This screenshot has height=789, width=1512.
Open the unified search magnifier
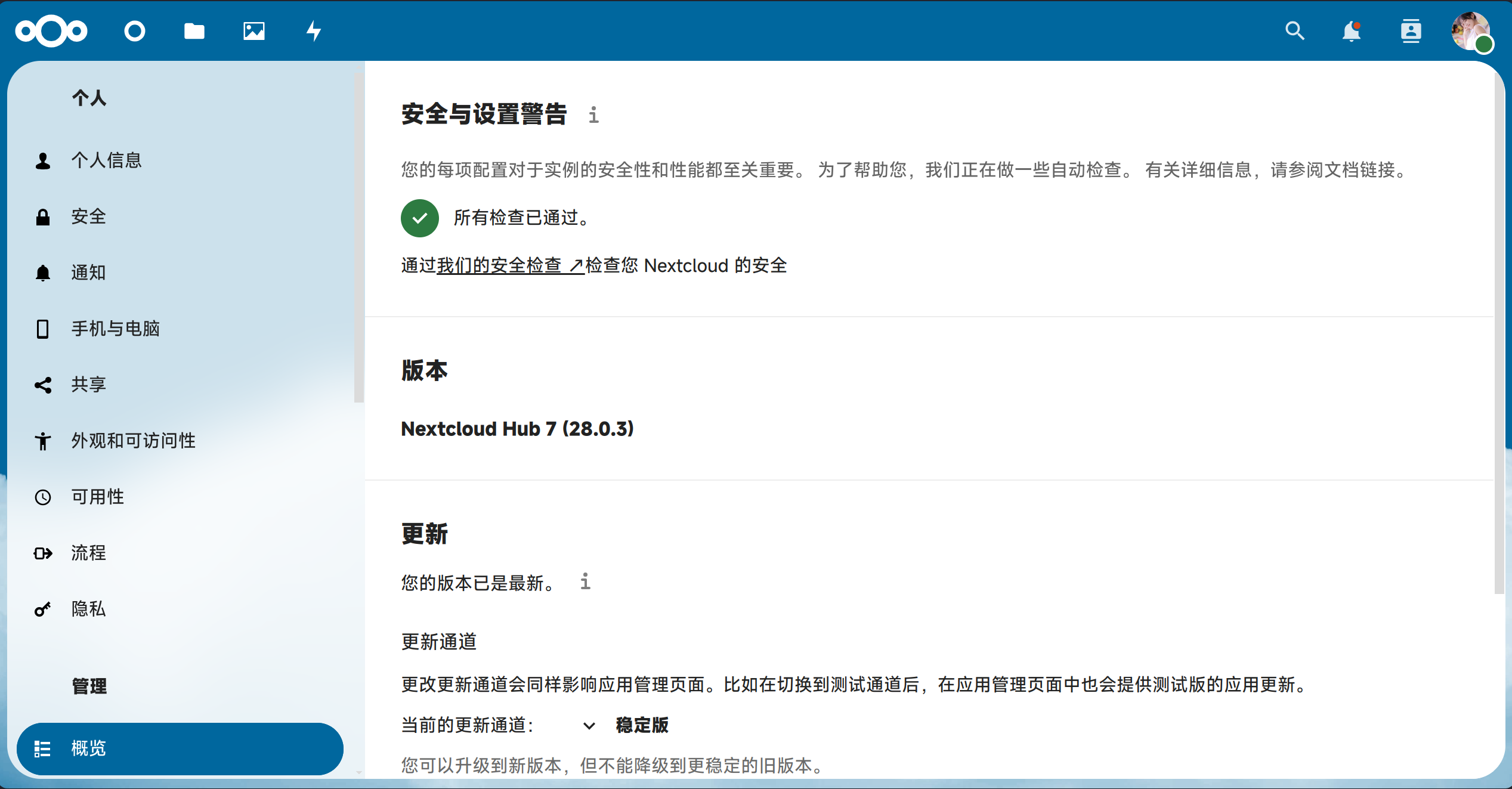tap(1295, 30)
